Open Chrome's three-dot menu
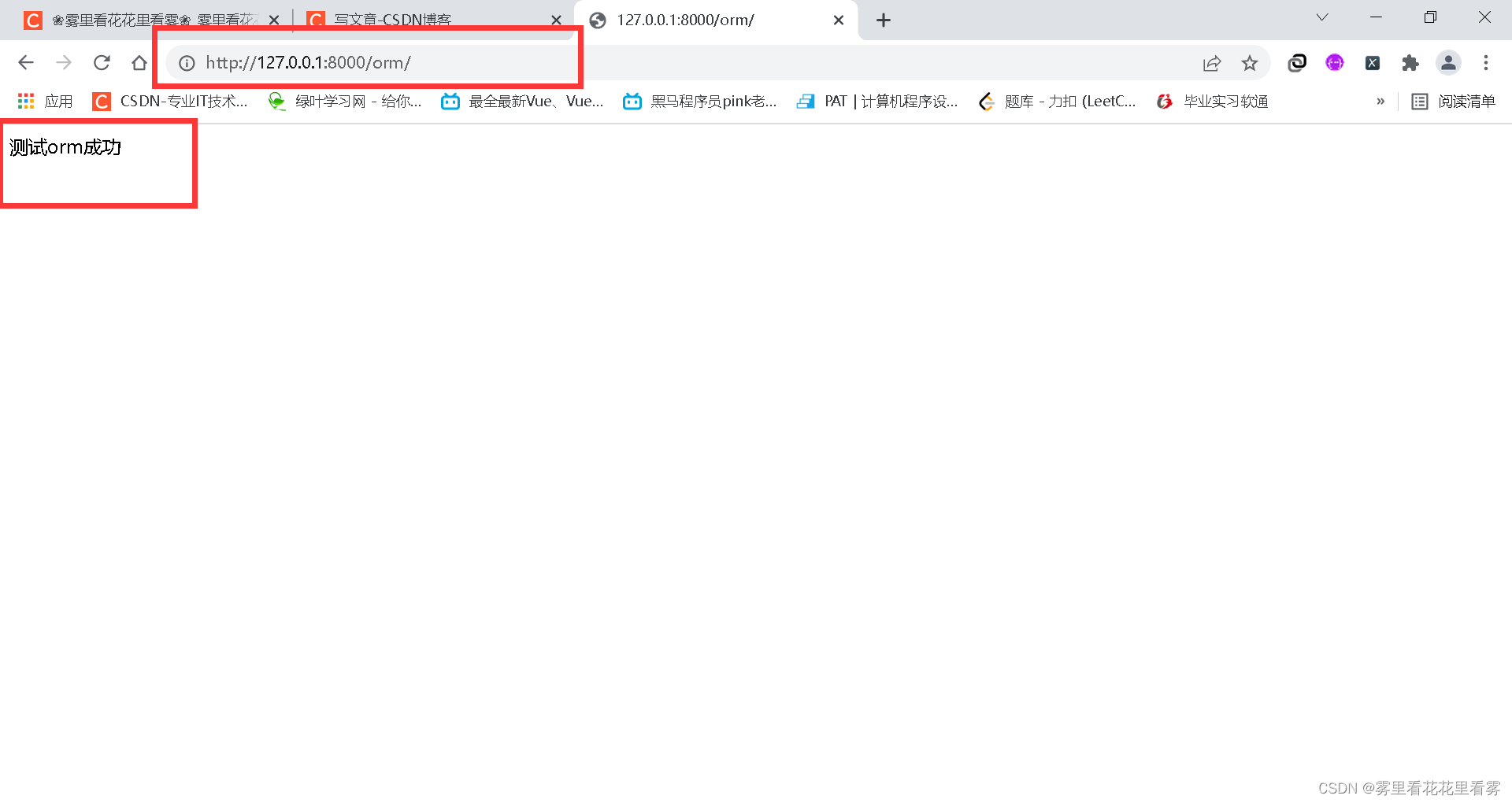This screenshot has width=1512, height=803. tap(1486, 63)
